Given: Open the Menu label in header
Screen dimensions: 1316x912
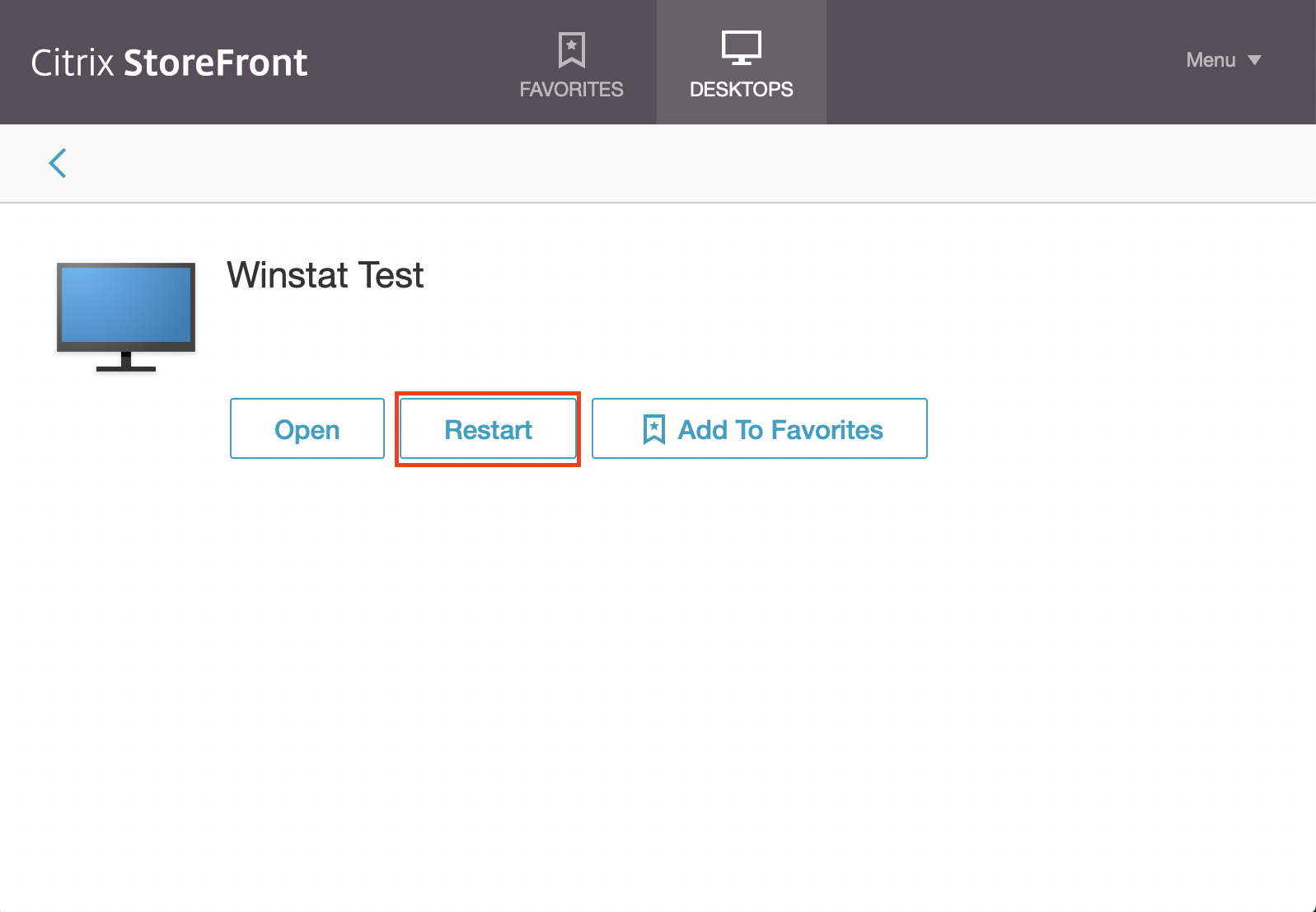Looking at the screenshot, I should click(1211, 60).
